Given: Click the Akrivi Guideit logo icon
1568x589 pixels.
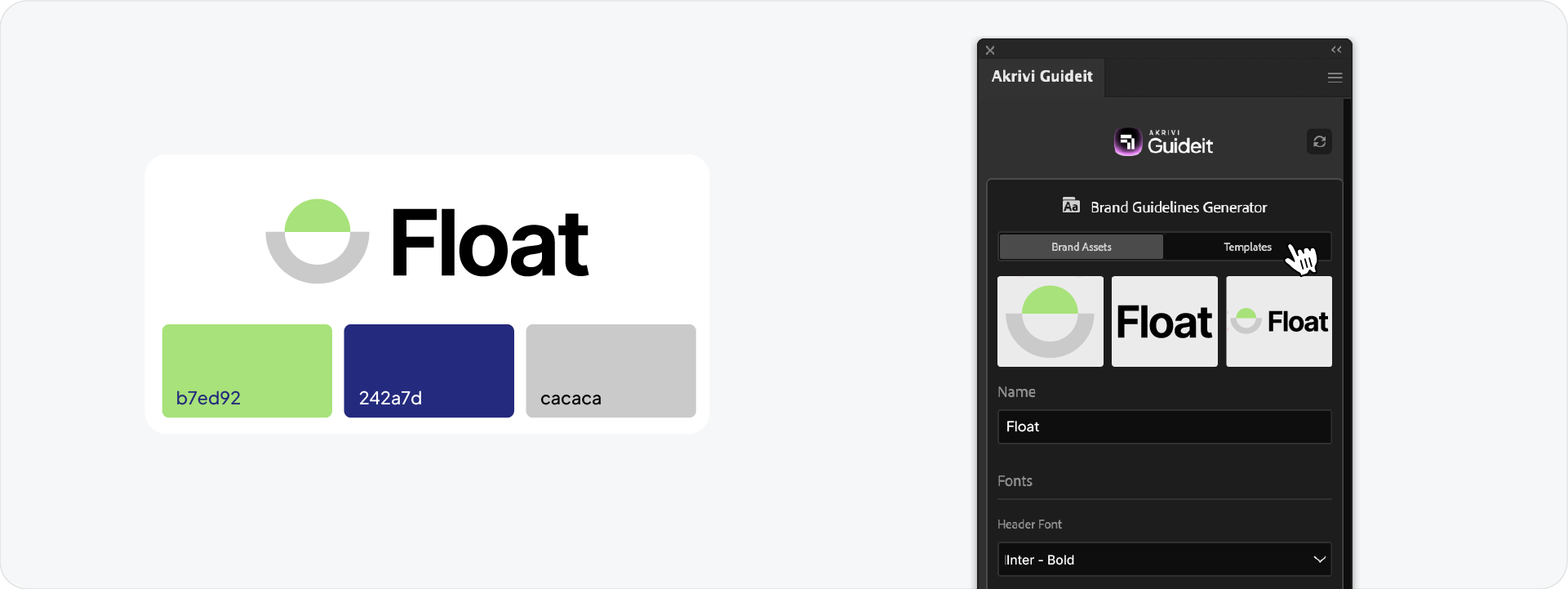Looking at the screenshot, I should (1126, 141).
